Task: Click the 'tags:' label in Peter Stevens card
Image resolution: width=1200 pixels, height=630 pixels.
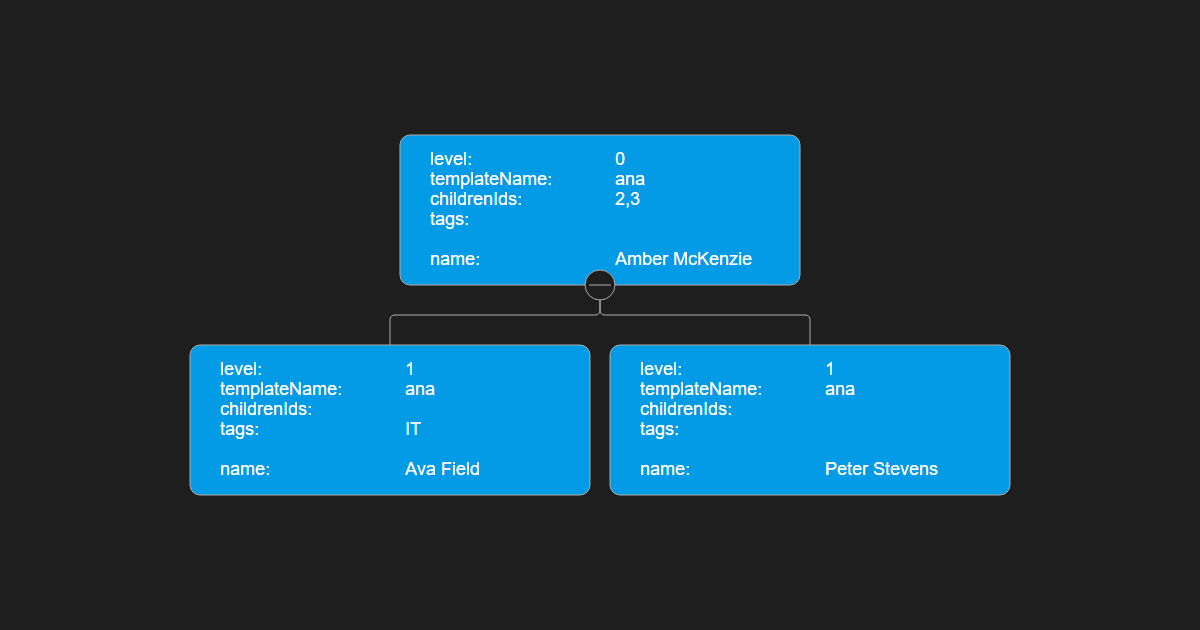Action: [x=659, y=429]
